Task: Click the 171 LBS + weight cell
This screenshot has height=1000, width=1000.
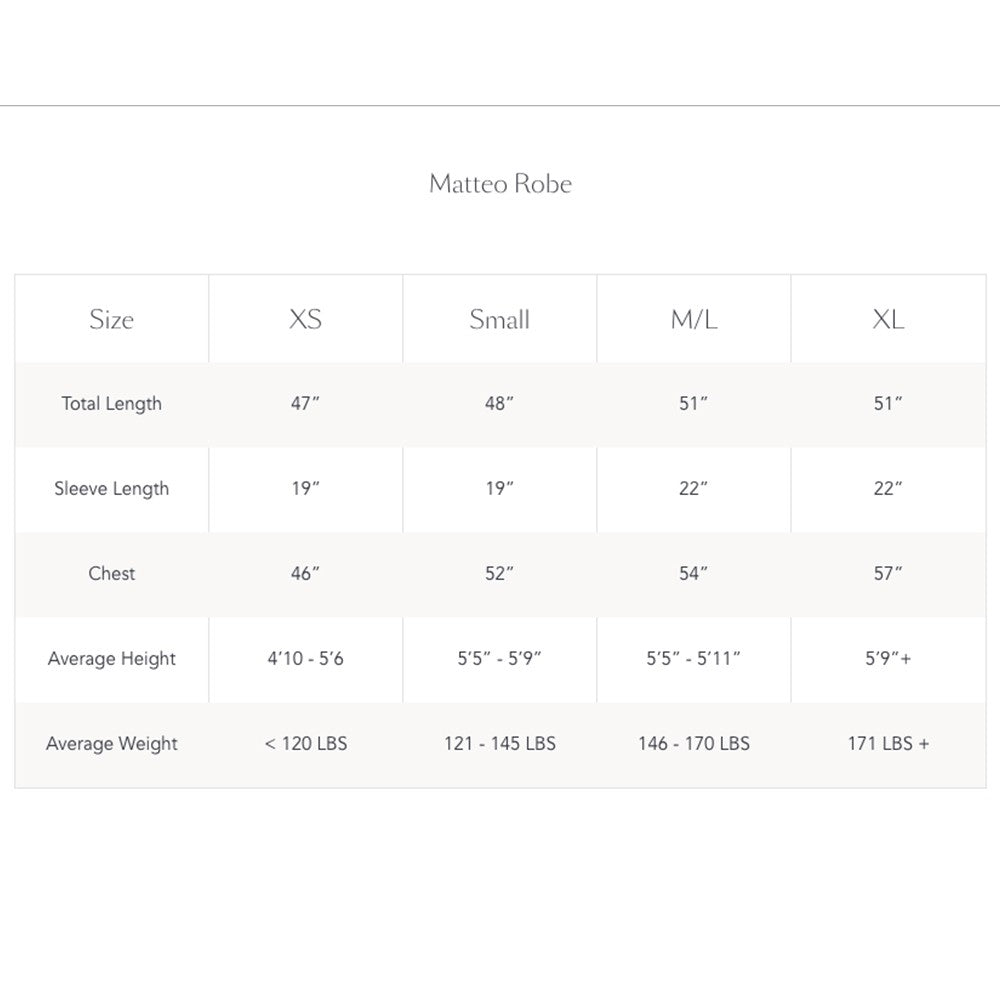Action: [x=887, y=744]
